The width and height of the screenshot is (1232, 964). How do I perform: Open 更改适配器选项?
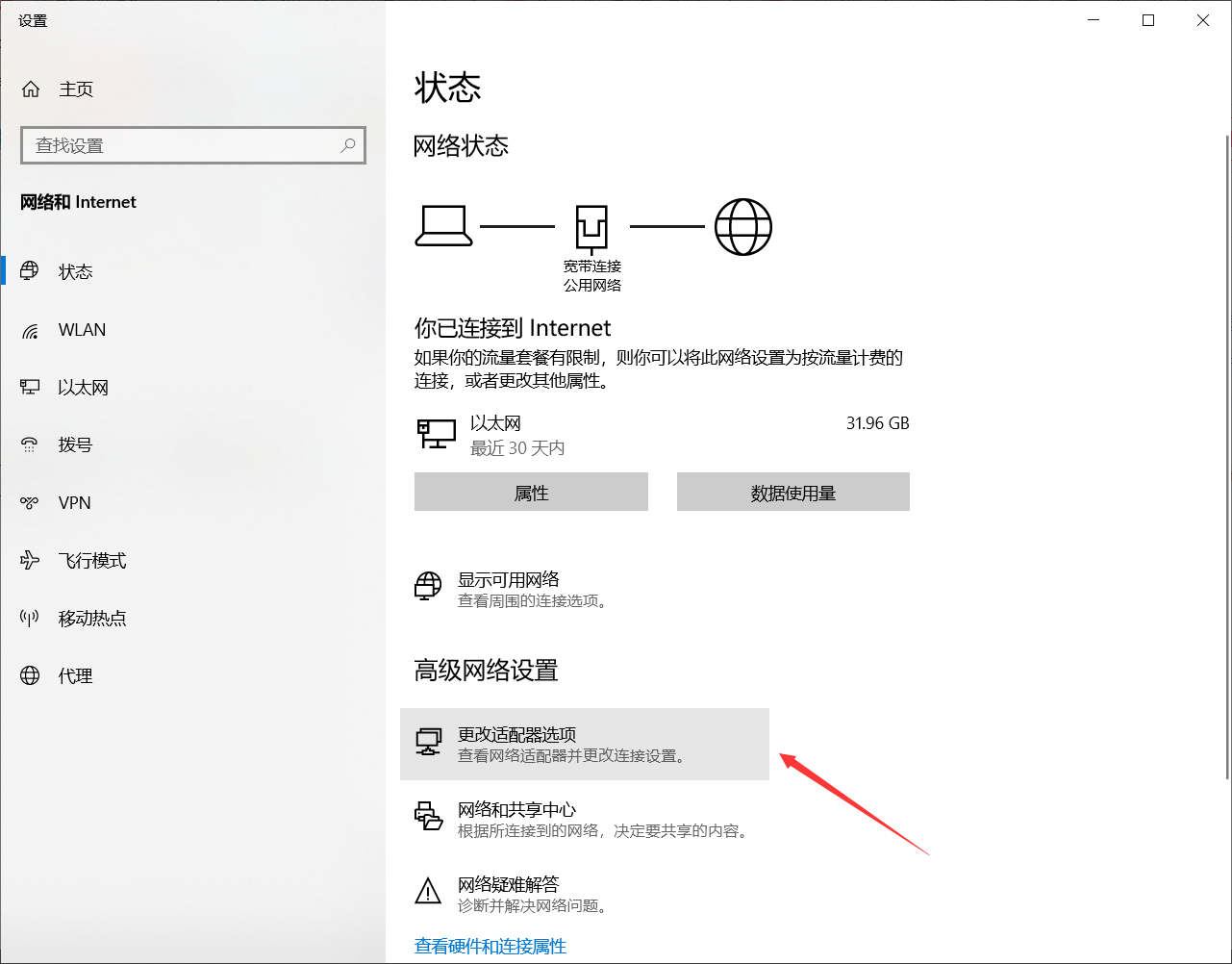(x=585, y=745)
